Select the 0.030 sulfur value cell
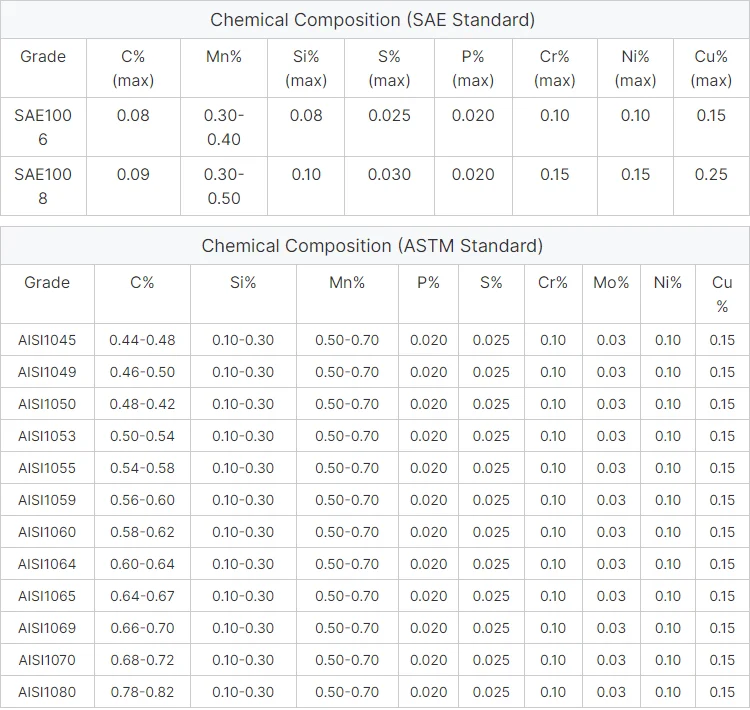 pos(389,174)
